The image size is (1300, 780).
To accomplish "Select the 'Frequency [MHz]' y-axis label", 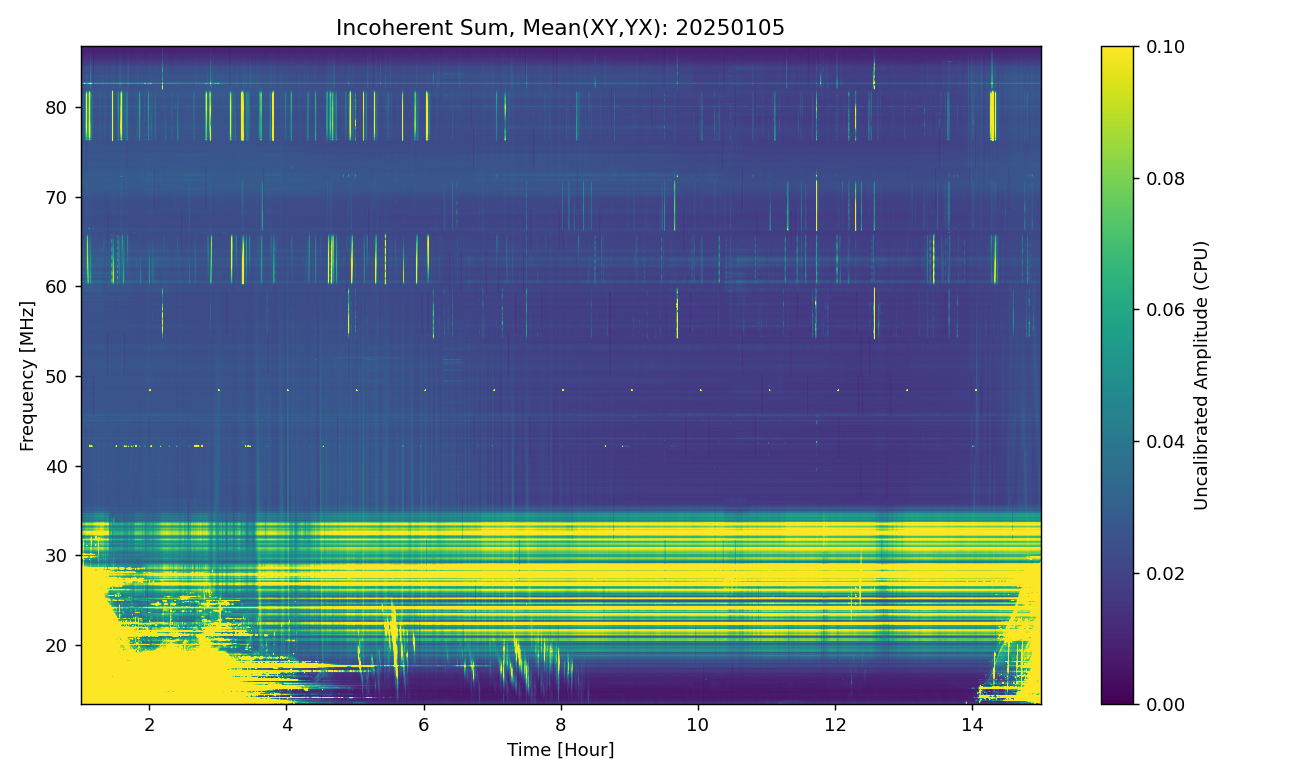I will click(x=27, y=375).
